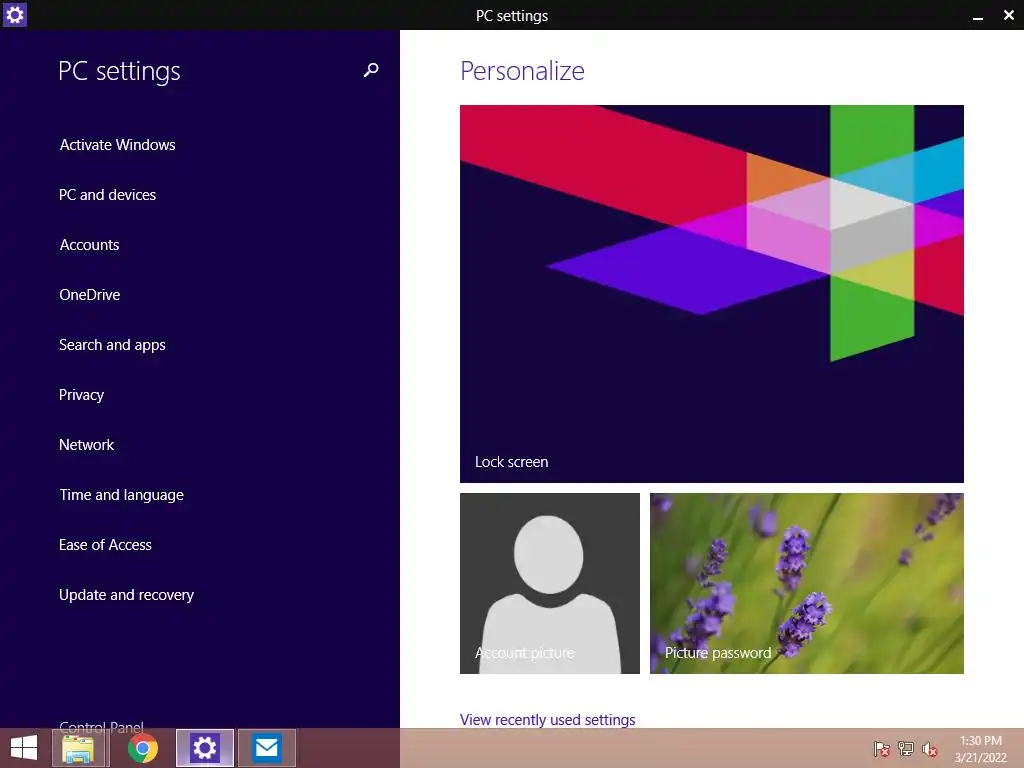Click the PC settings gear icon in title bar
This screenshot has height=768, width=1024.
[x=14, y=14]
